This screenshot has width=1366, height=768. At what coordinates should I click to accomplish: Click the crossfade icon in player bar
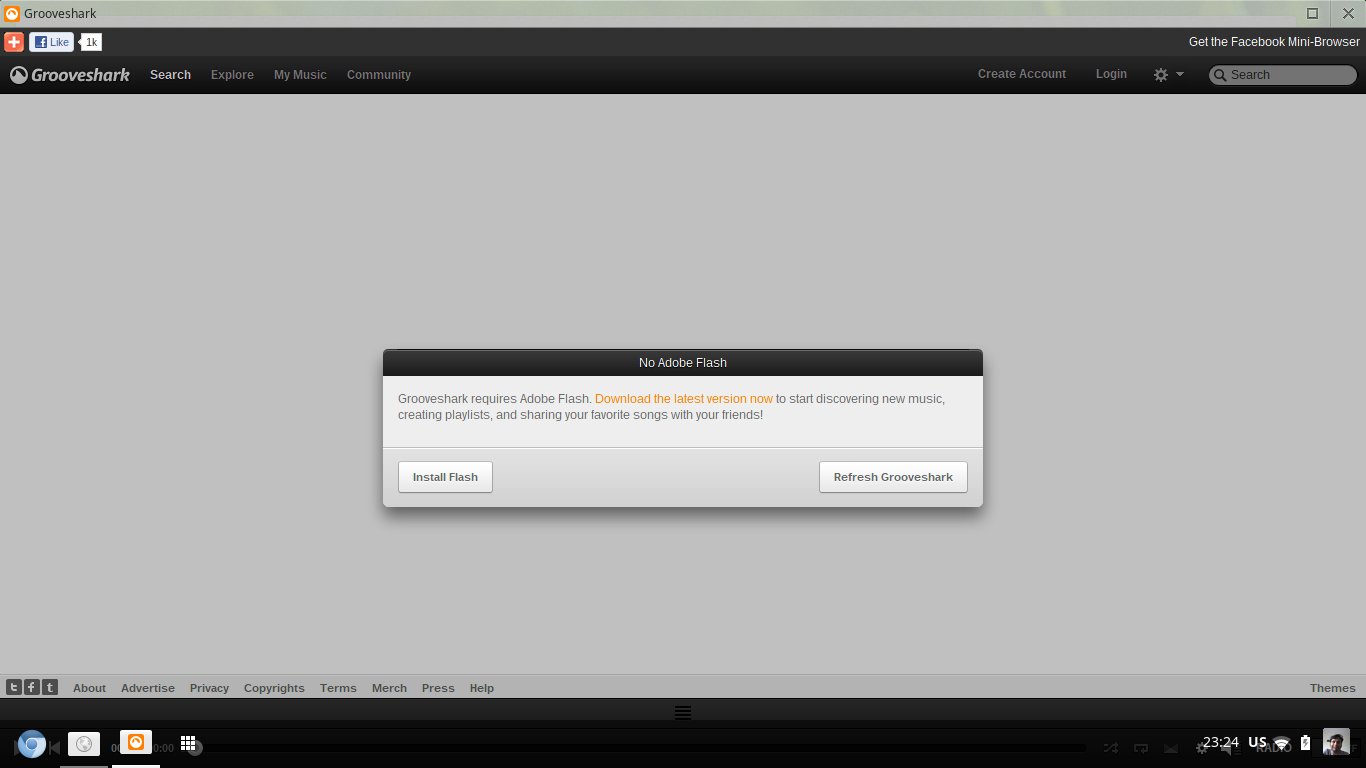[1171, 748]
